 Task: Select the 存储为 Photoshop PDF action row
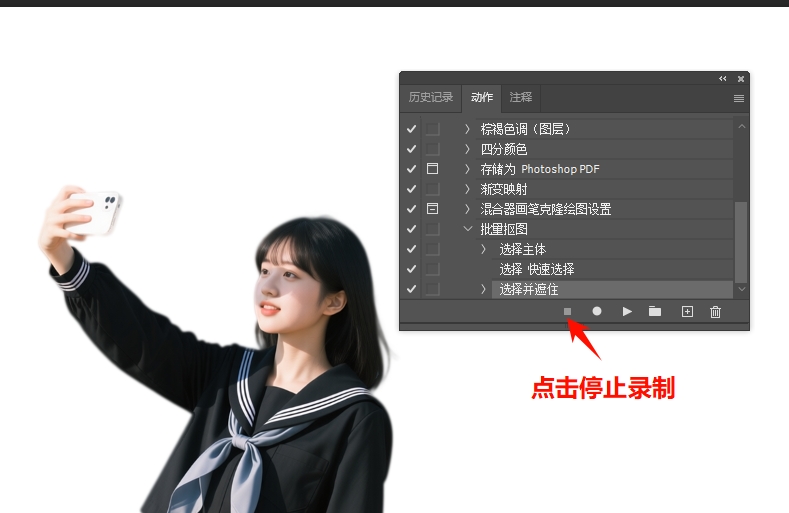click(604, 169)
